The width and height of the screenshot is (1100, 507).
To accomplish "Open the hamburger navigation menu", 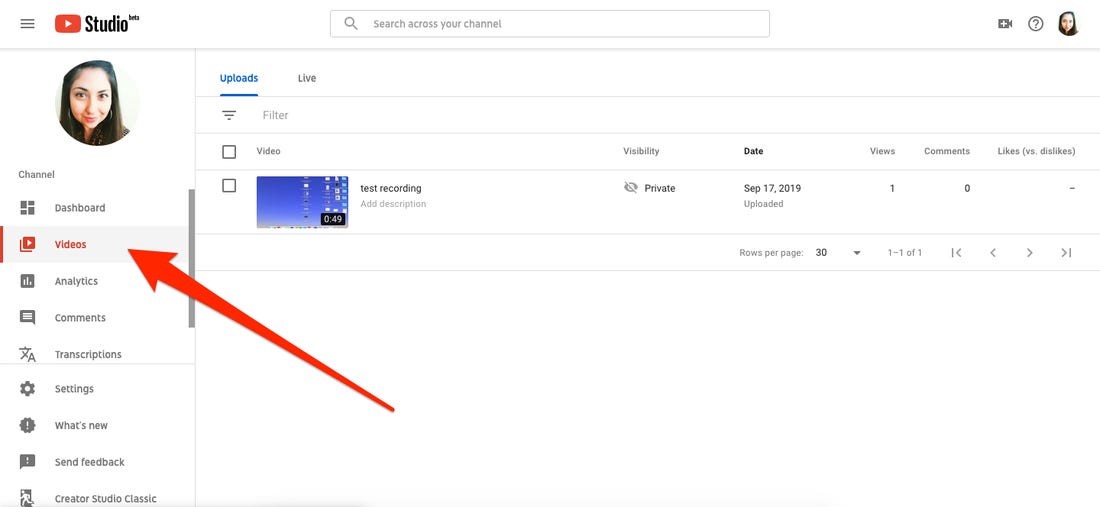I will click(x=27, y=24).
